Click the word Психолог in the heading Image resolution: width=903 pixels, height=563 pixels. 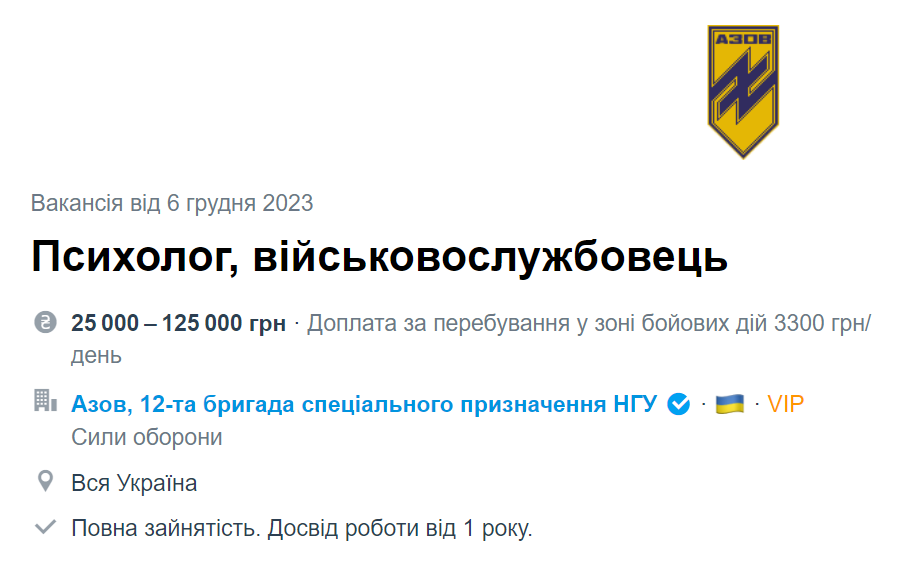click(133, 258)
